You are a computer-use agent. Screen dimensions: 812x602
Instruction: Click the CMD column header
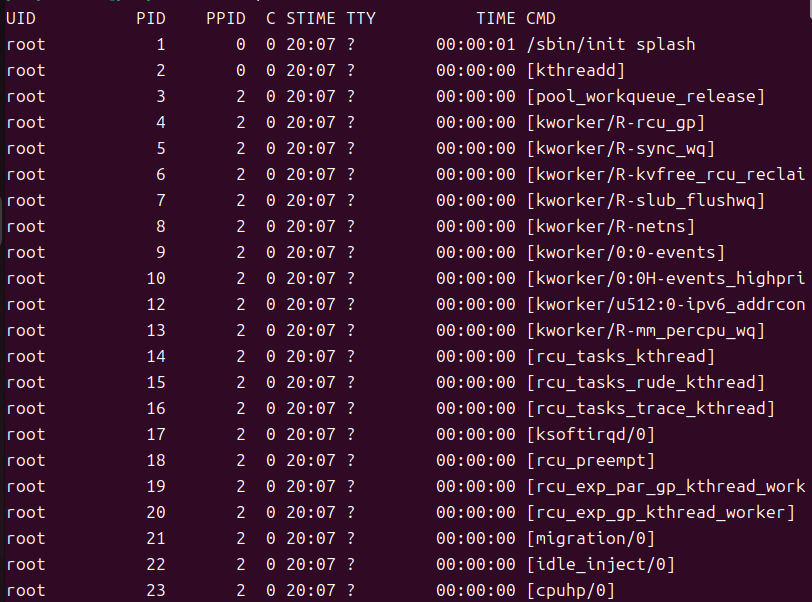541,18
